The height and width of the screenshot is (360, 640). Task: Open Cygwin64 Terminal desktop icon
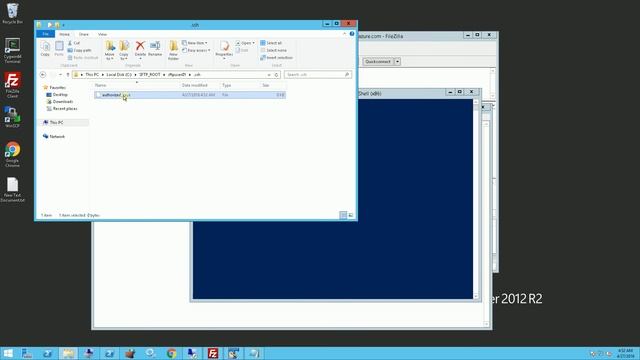coord(12,51)
